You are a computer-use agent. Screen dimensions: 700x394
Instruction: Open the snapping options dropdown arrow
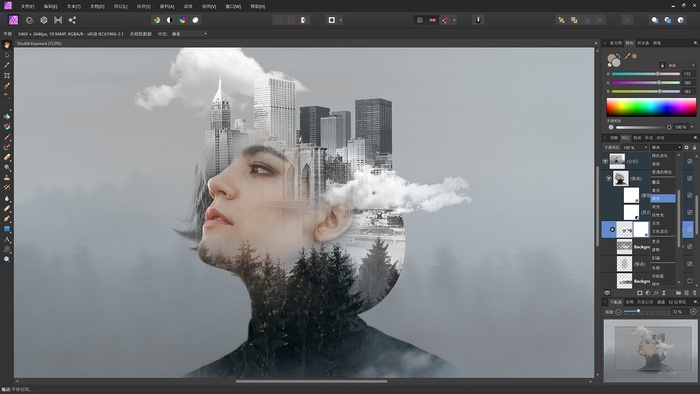[x=454, y=20]
